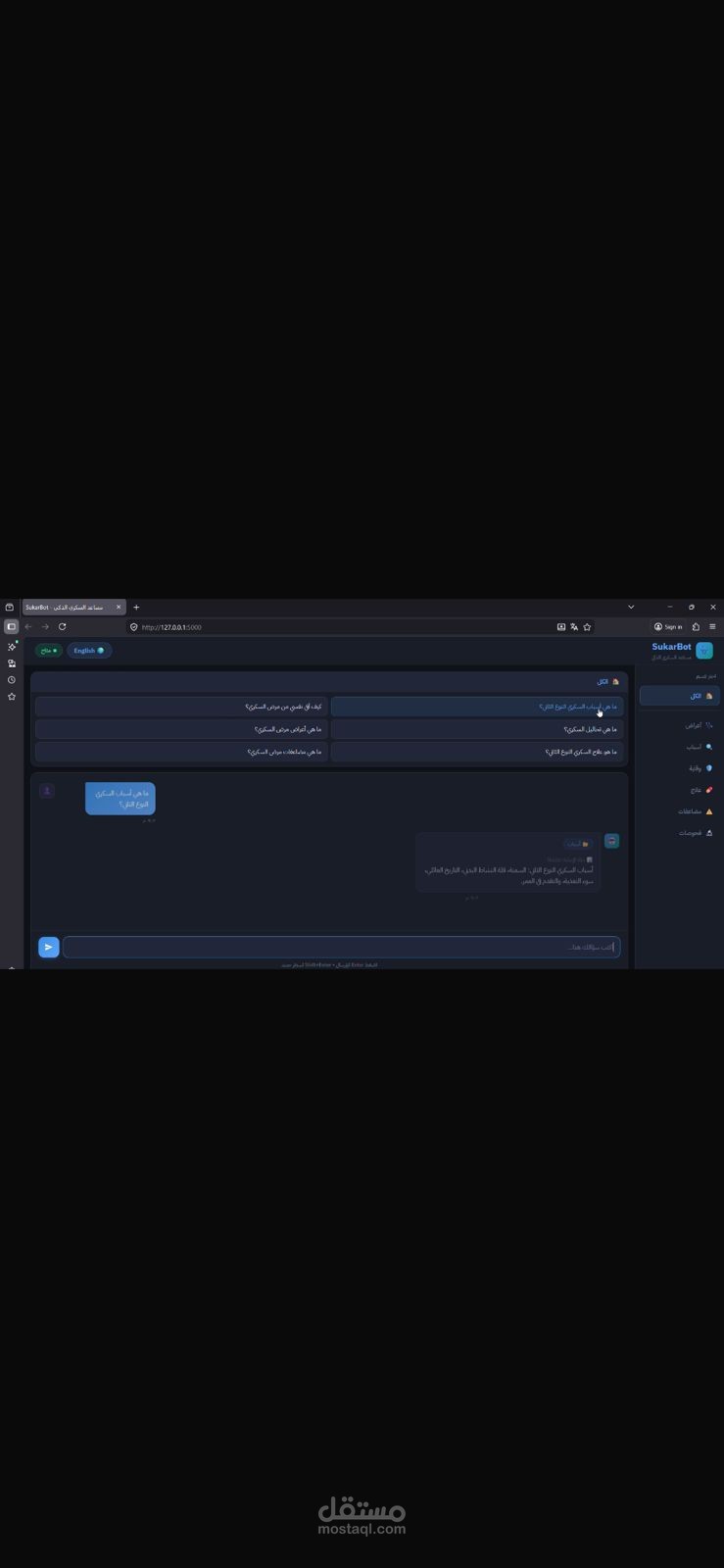Image resolution: width=724 pixels, height=1568 pixels.
Task: Open the browser translate icon in address bar
Action: click(x=574, y=627)
